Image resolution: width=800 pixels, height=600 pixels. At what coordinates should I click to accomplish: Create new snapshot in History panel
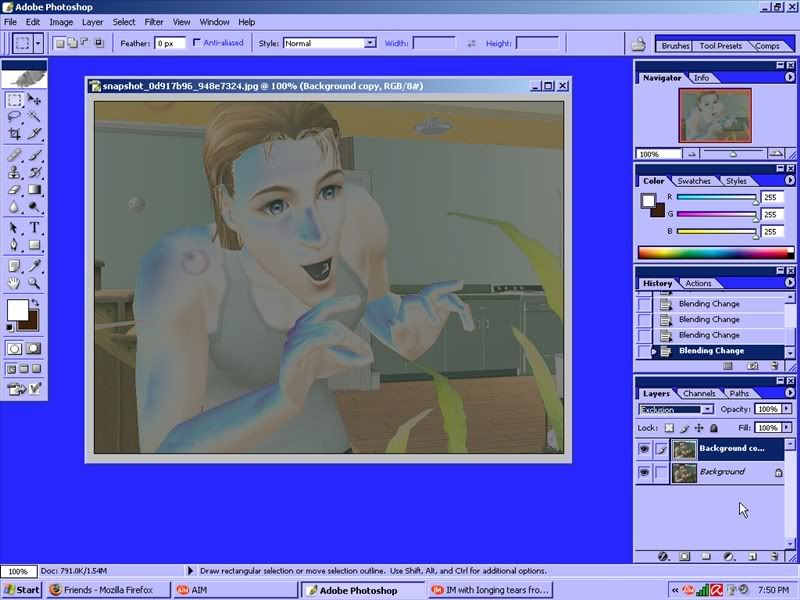(x=752, y=366)
